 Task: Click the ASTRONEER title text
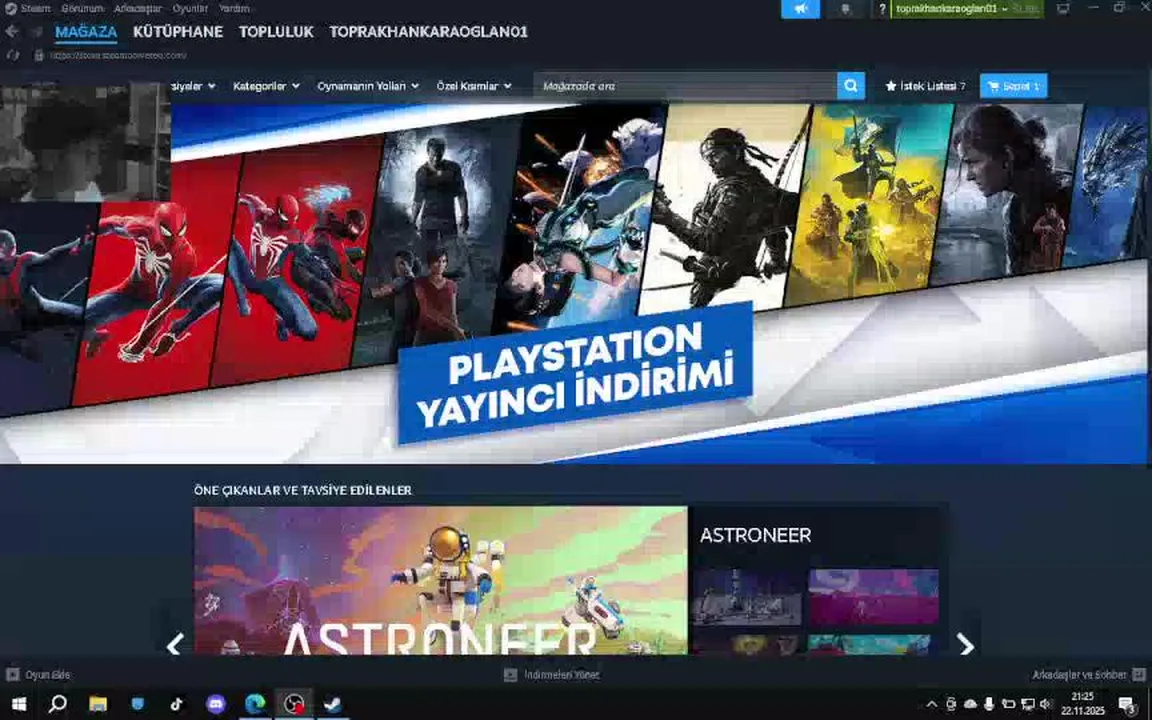pyautogui.click(x=756, y=535)
